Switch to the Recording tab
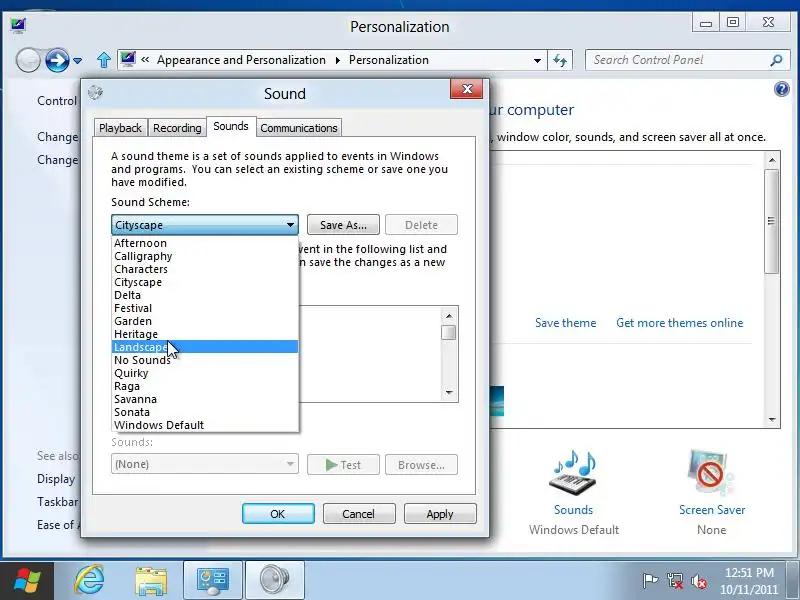 tap(177, 128)
